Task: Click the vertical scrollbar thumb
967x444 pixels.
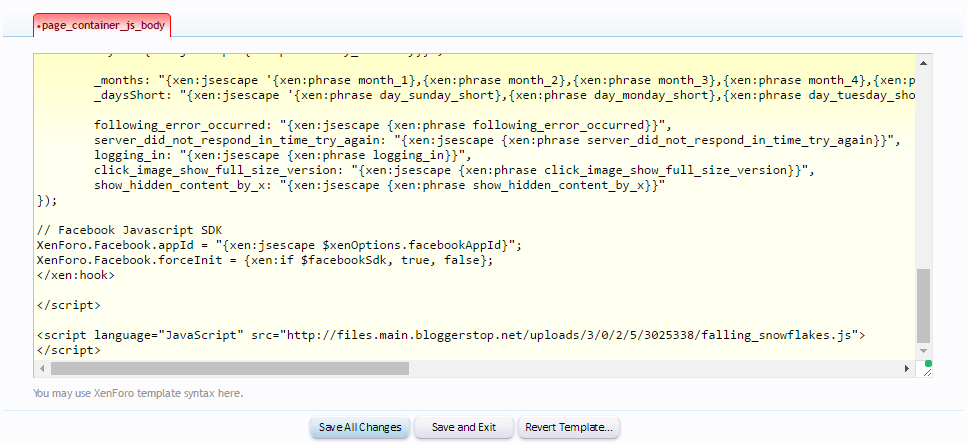Action: [x=923, y=305]
